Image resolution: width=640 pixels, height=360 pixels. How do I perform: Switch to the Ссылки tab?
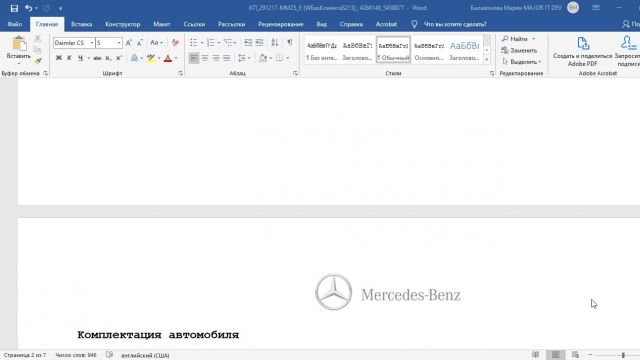[x=194, y=24]
